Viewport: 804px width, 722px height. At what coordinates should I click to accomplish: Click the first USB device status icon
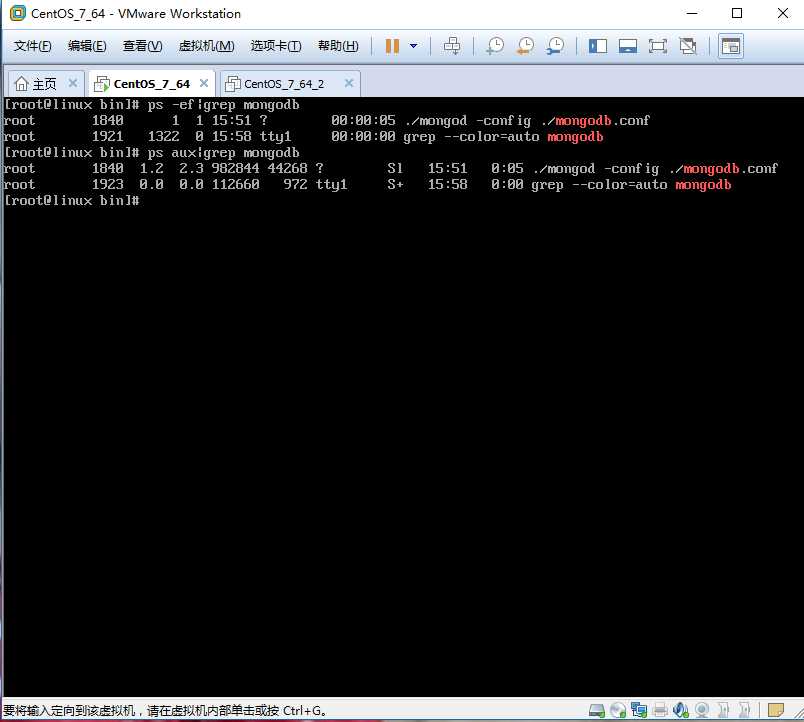point(723,710)
